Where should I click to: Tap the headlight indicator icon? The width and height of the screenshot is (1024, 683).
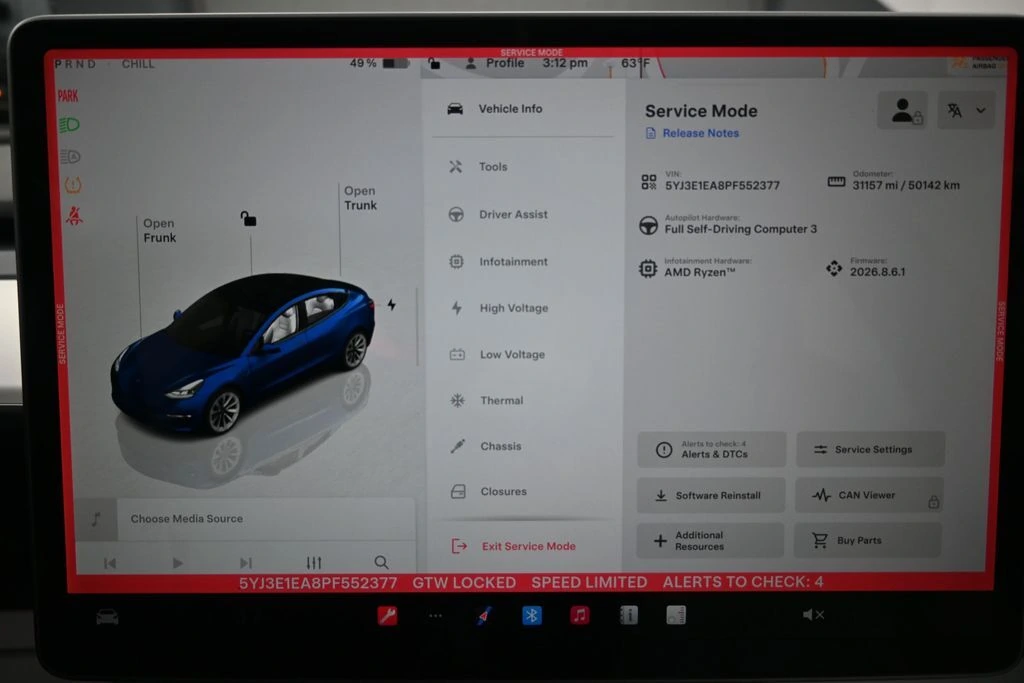tap(69, 125)
